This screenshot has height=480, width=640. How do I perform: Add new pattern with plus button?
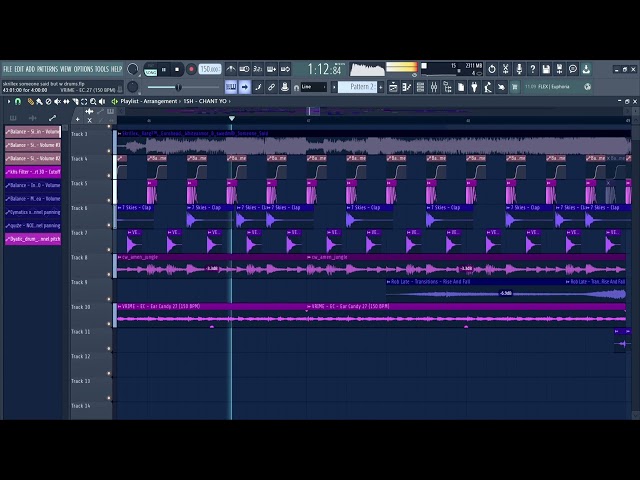[x=381, y=87]
